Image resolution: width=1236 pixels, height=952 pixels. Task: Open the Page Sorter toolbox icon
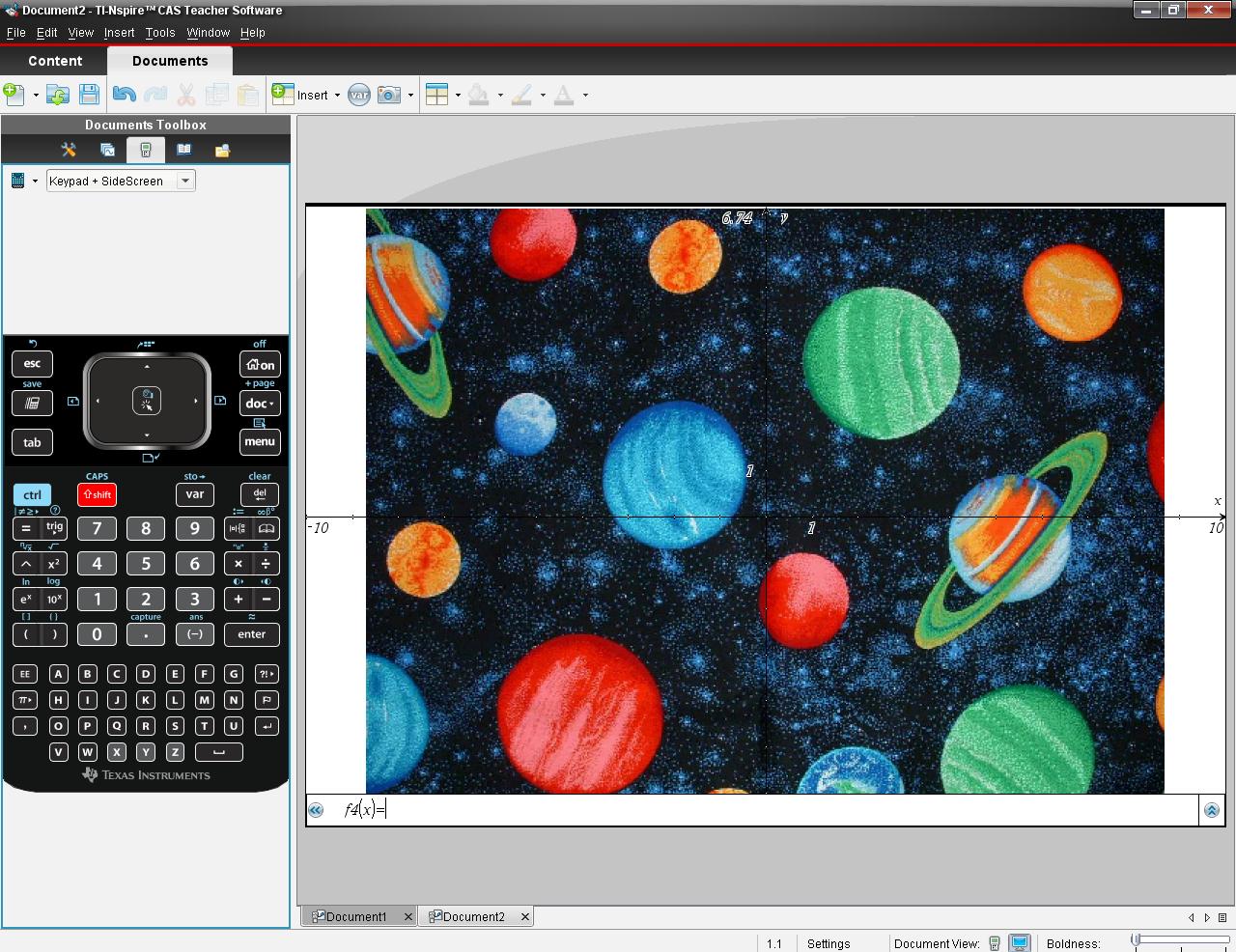tap(107, 150)
